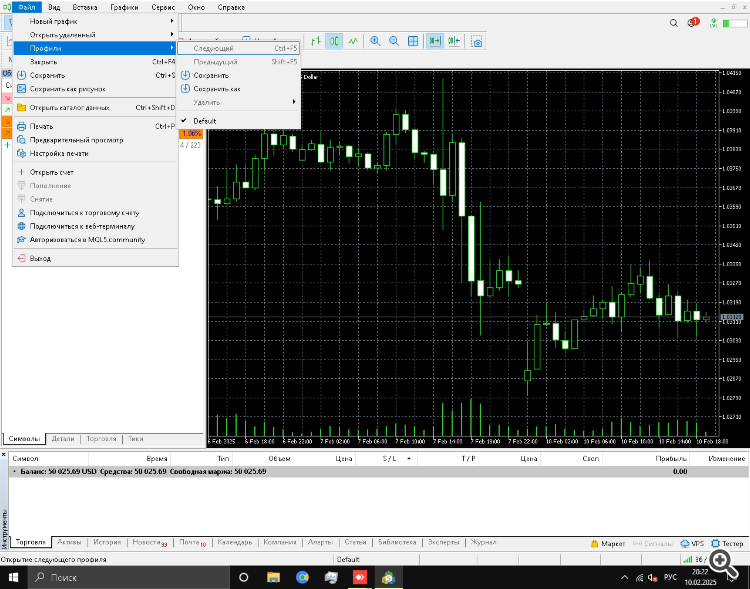750x589 pixels.
Task: Expand the Удалить submenu arrow
Action: tap(294, 102)
